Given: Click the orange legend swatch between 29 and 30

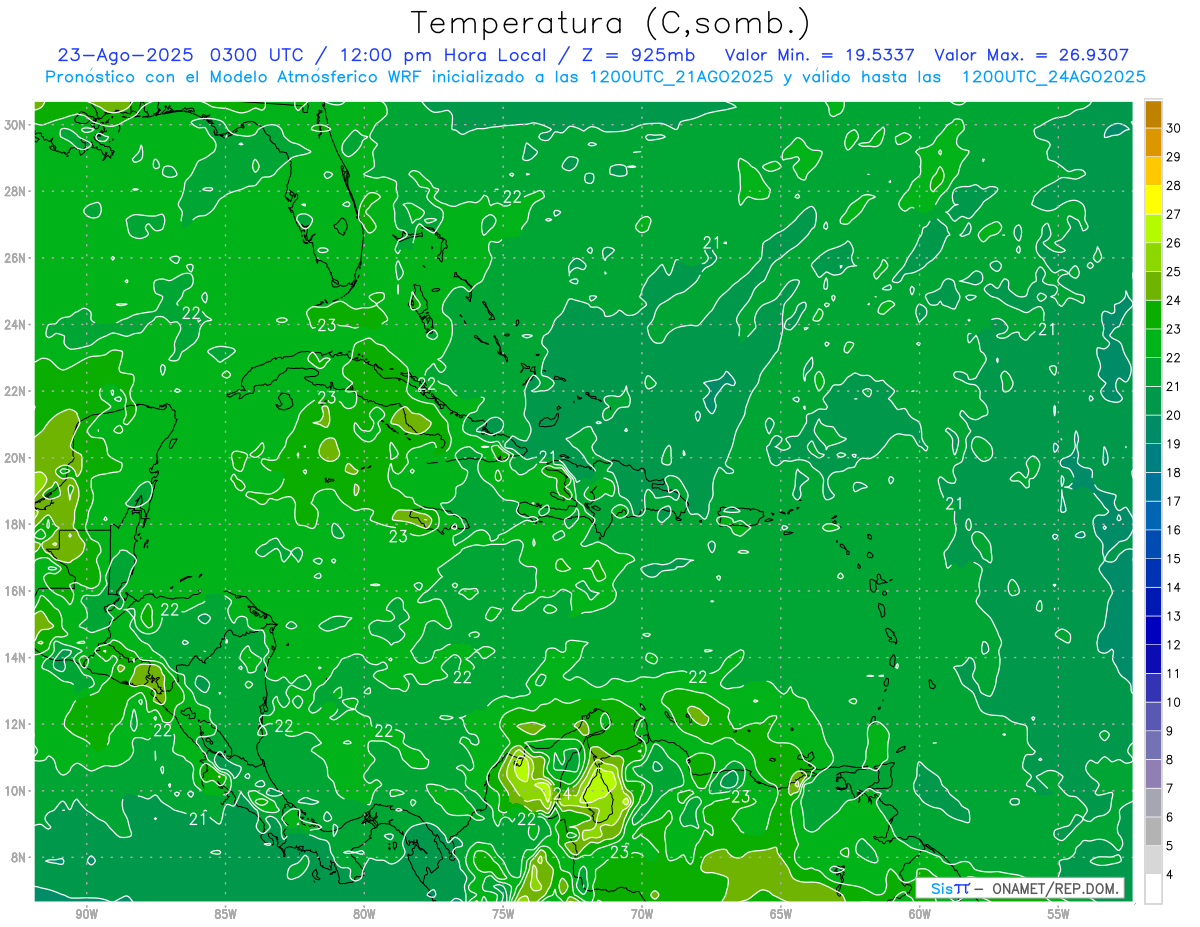Looking at the screenshot, I should pyautogui.click(x=1153, y=143).
